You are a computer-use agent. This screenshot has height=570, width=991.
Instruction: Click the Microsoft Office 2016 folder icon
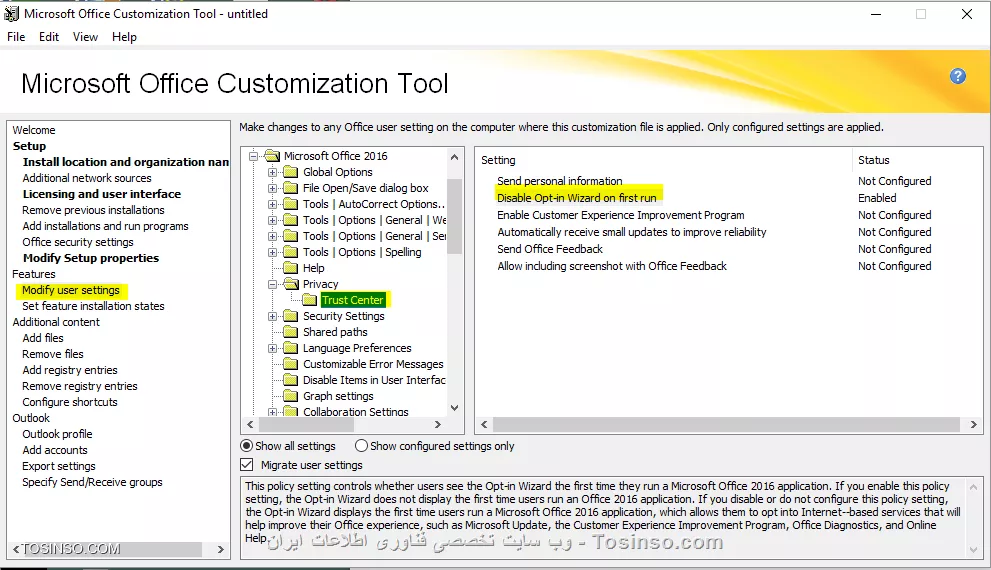(x=272, y=155)
